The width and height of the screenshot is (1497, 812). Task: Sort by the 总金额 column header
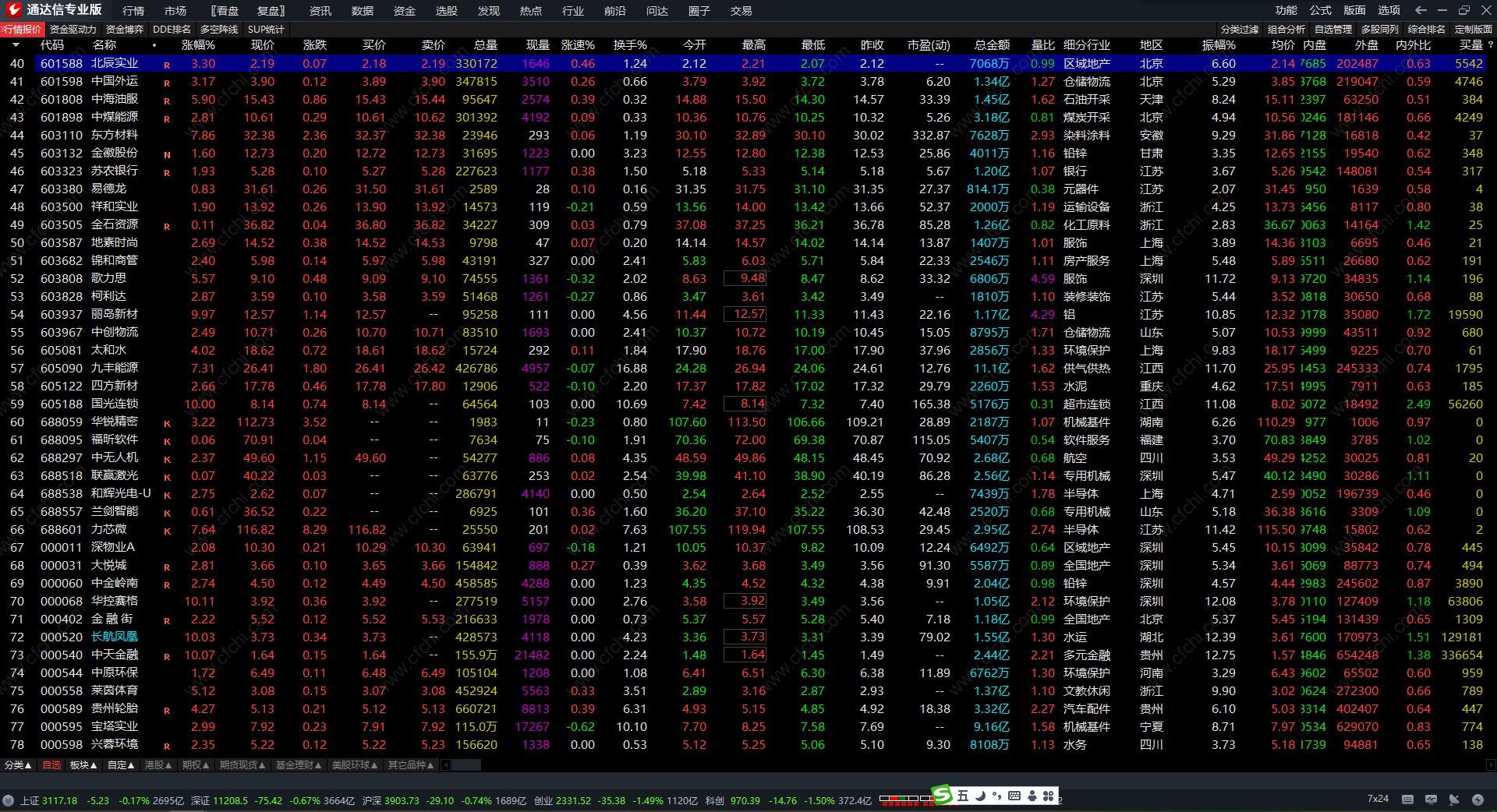tap(992, 45)
